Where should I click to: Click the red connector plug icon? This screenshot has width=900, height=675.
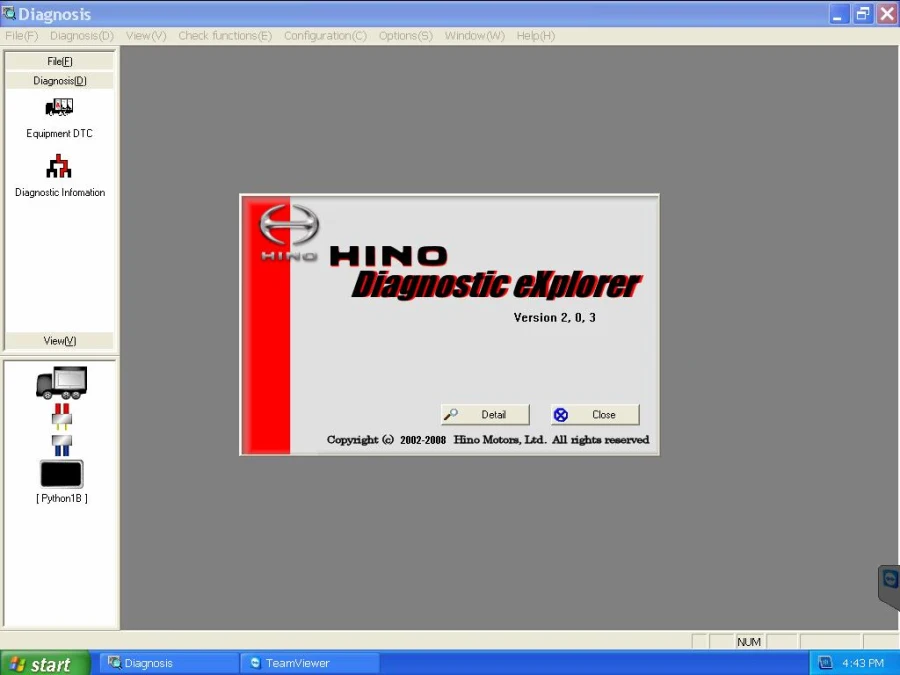[x=62, y=416]
